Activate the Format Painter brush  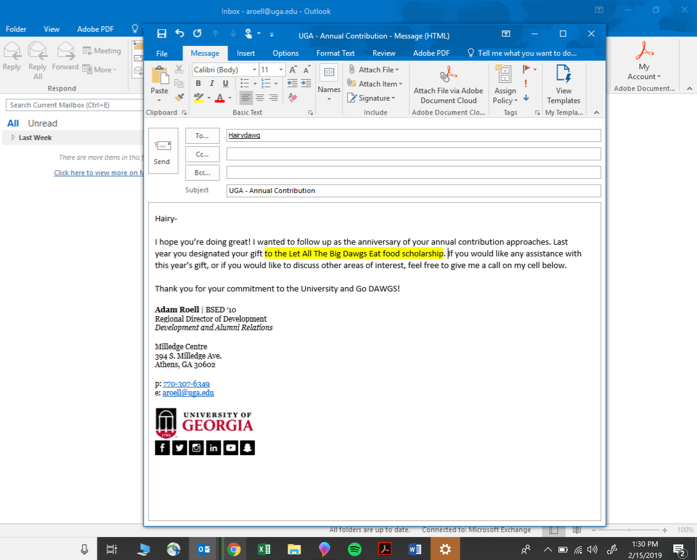[x=179, y=97]
